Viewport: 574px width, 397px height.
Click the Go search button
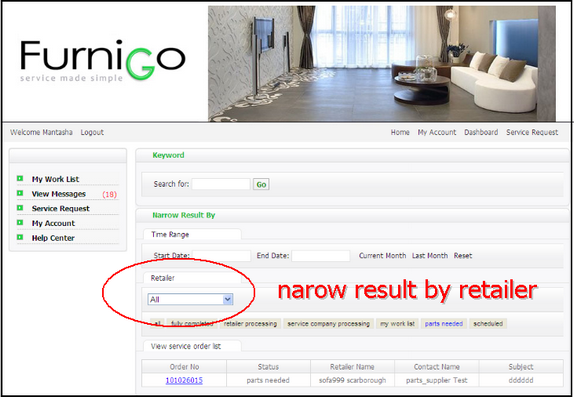click(261, 184)
